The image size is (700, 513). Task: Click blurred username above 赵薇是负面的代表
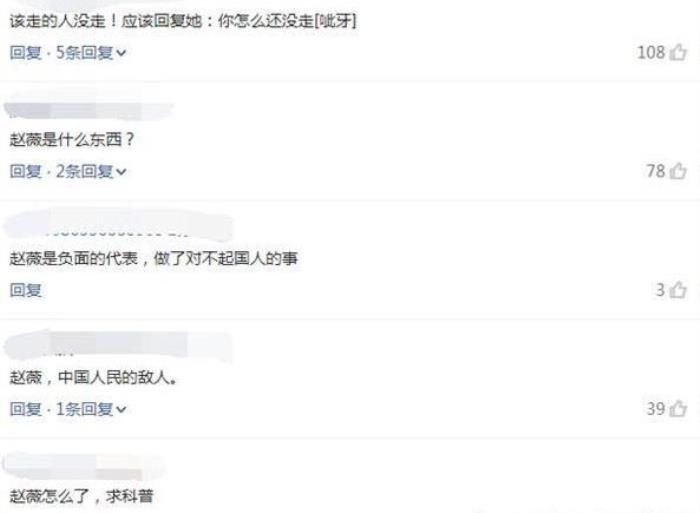point(118,226)
